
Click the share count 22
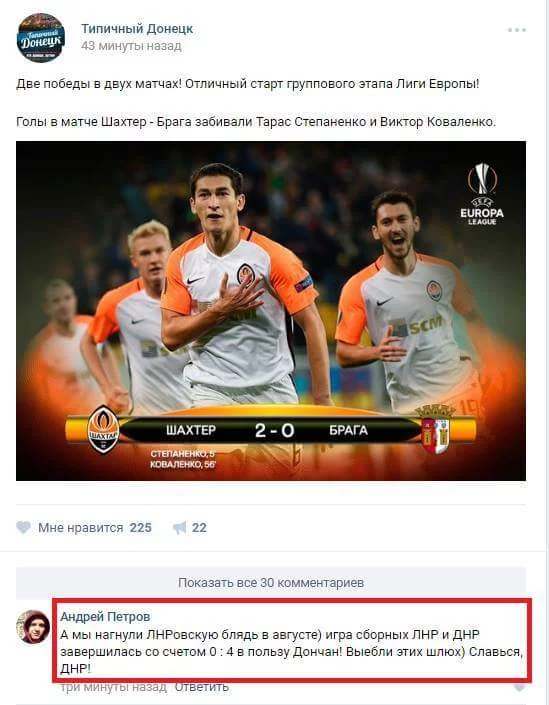click(x=199, y=527)
